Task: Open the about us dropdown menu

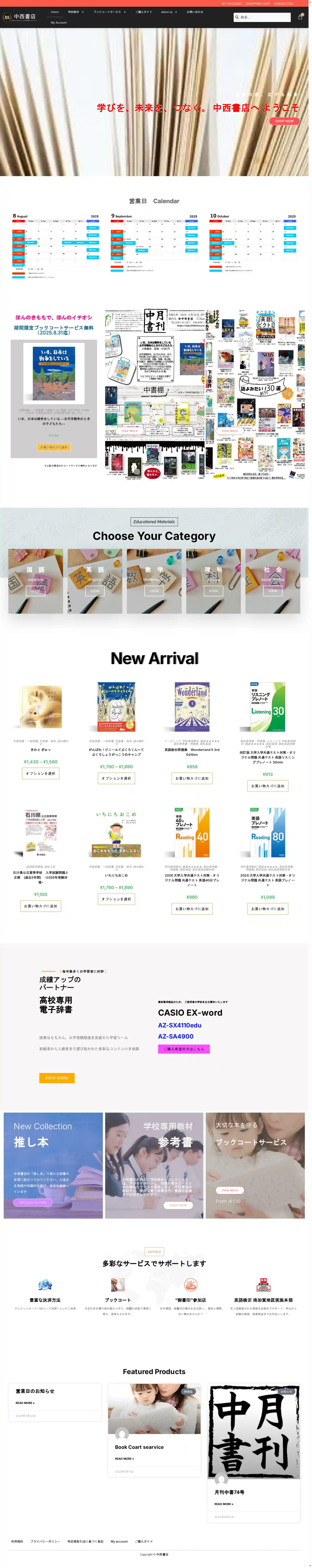Action: (169, 12)
